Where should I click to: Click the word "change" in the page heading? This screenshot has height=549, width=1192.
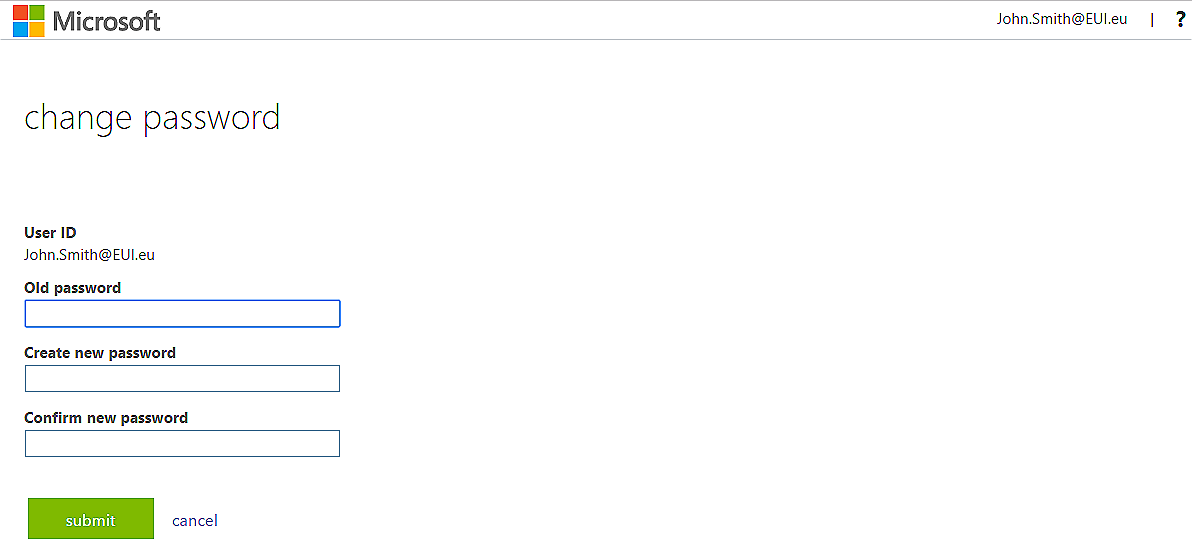tap(78, 118)
